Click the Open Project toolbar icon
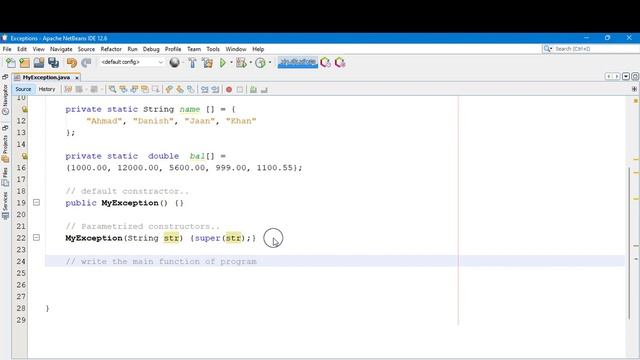This screenshot has width=640, height=360. point(39,62)
